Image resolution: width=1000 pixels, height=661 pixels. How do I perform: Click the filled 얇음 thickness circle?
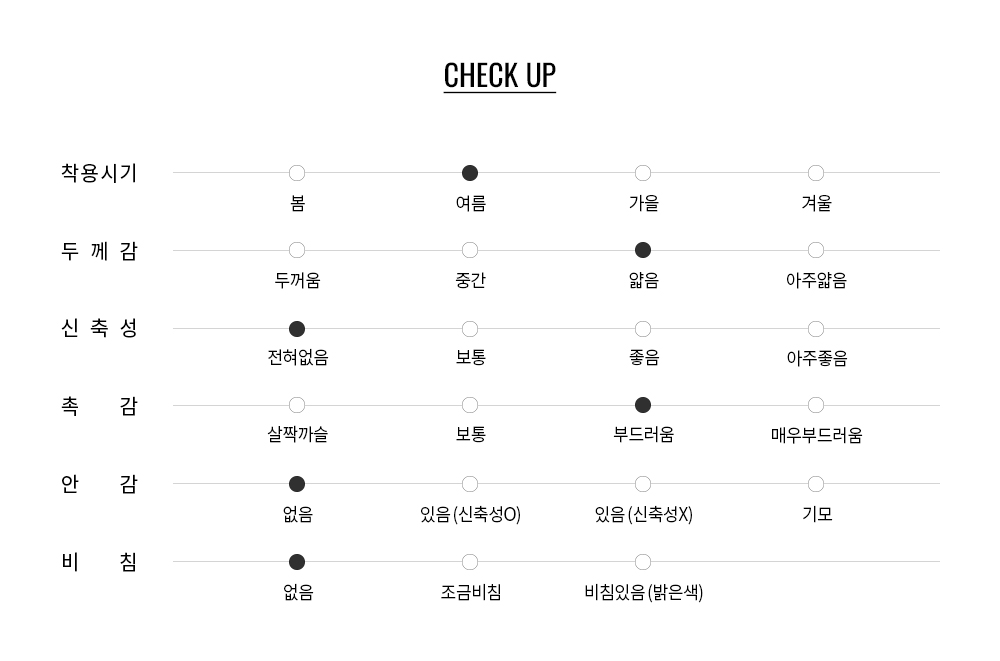(643, 250)
